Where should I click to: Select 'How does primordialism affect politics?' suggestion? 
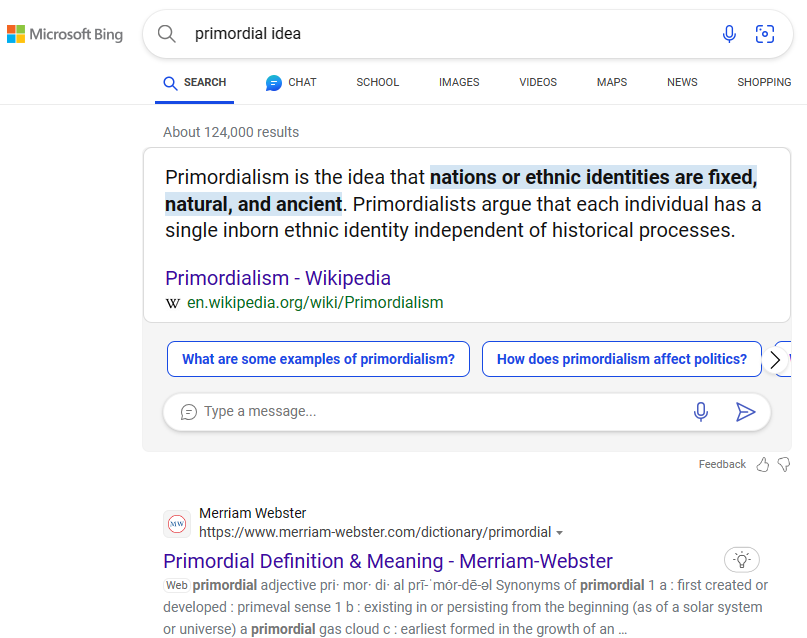click(x=621, y=359)
